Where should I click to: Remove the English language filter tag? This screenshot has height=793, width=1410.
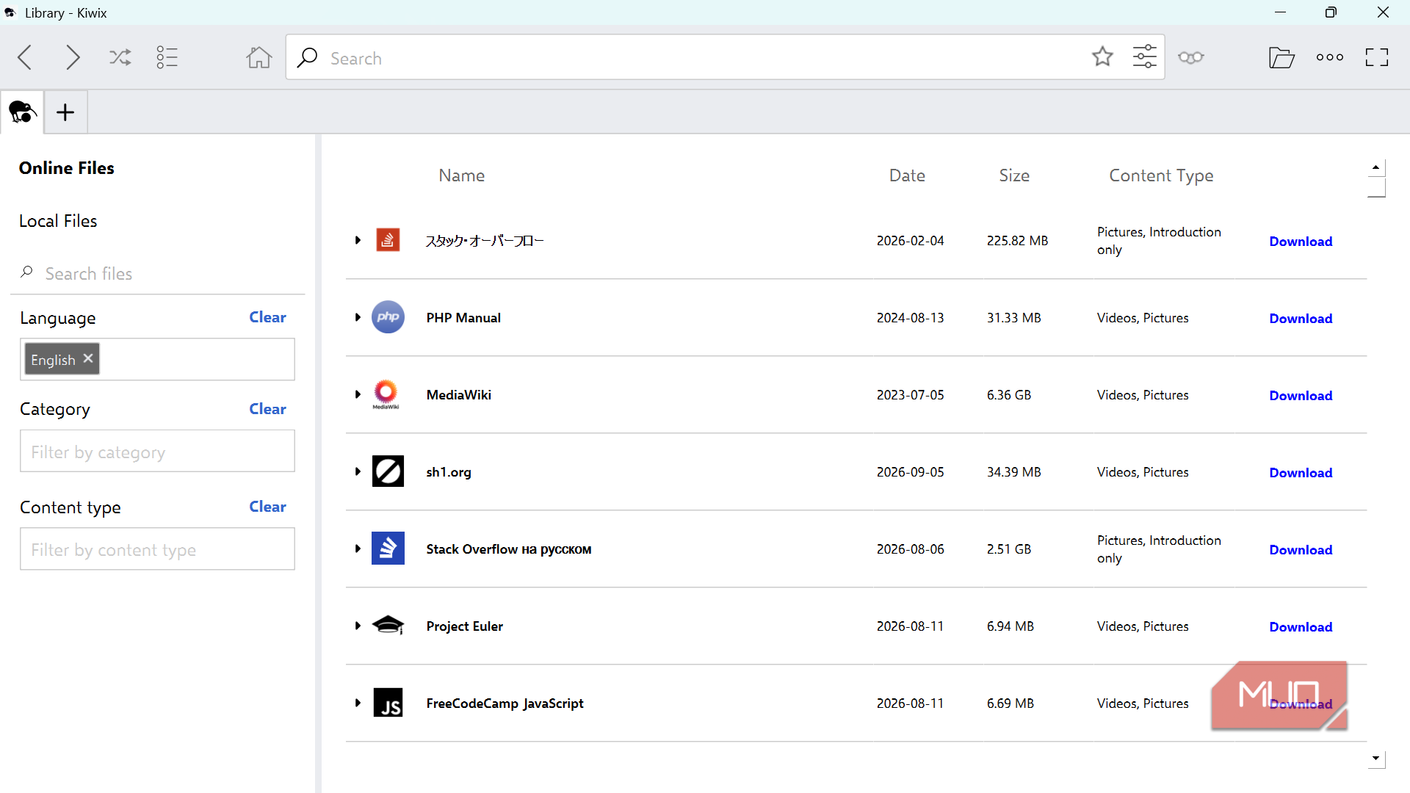coord(88,358)
